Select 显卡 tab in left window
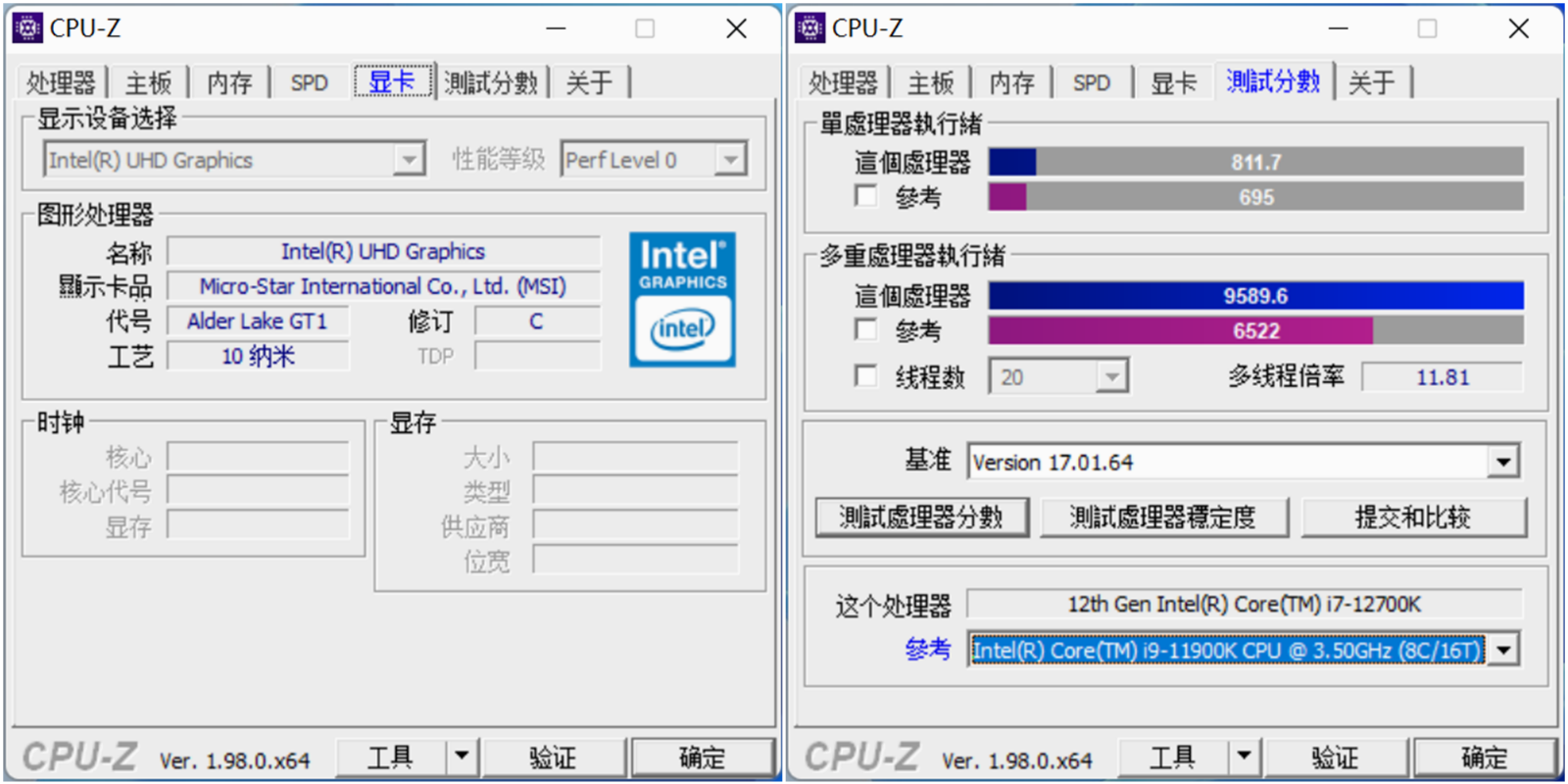 point(392,81)
